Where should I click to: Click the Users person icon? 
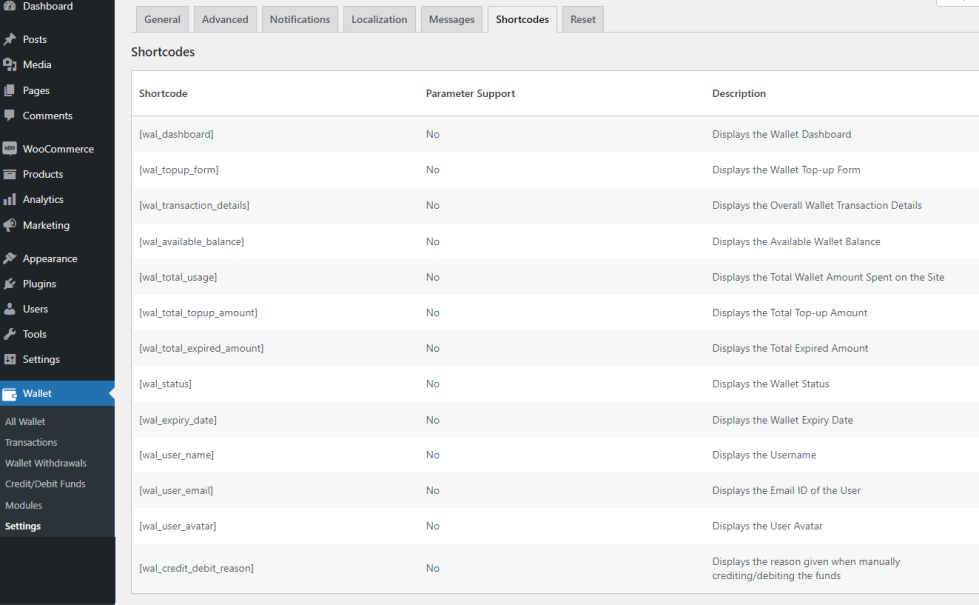tap(10, 309)
